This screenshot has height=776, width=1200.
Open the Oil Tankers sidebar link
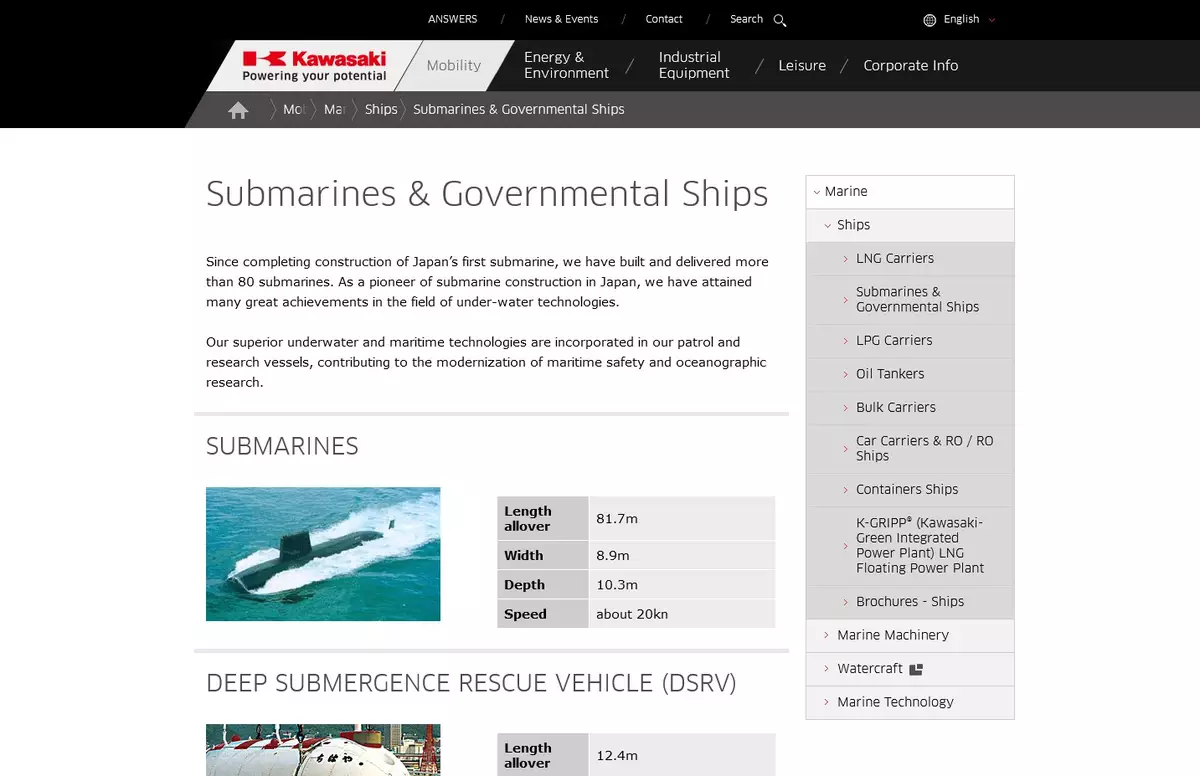coord(889,374)
